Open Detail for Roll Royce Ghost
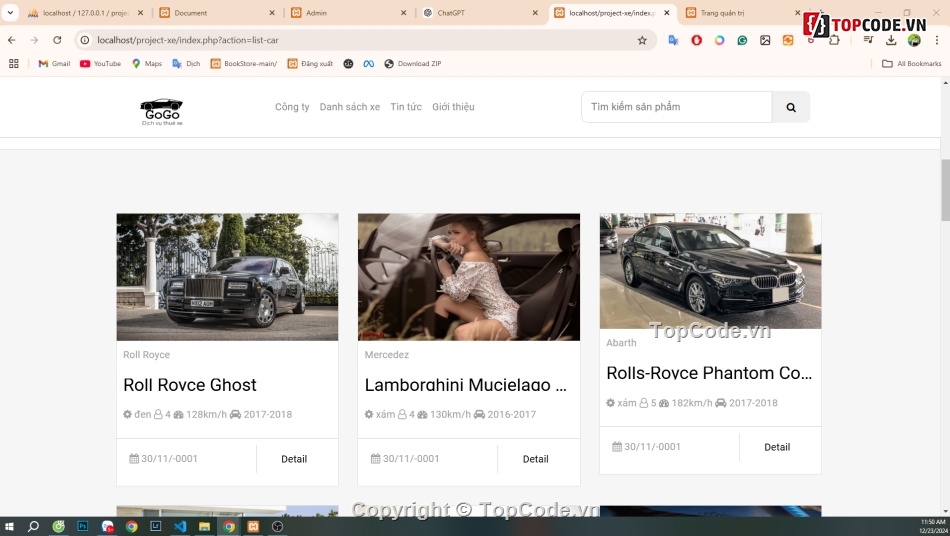The height and width of the screenshot is (536, 950). coord(294,459)
